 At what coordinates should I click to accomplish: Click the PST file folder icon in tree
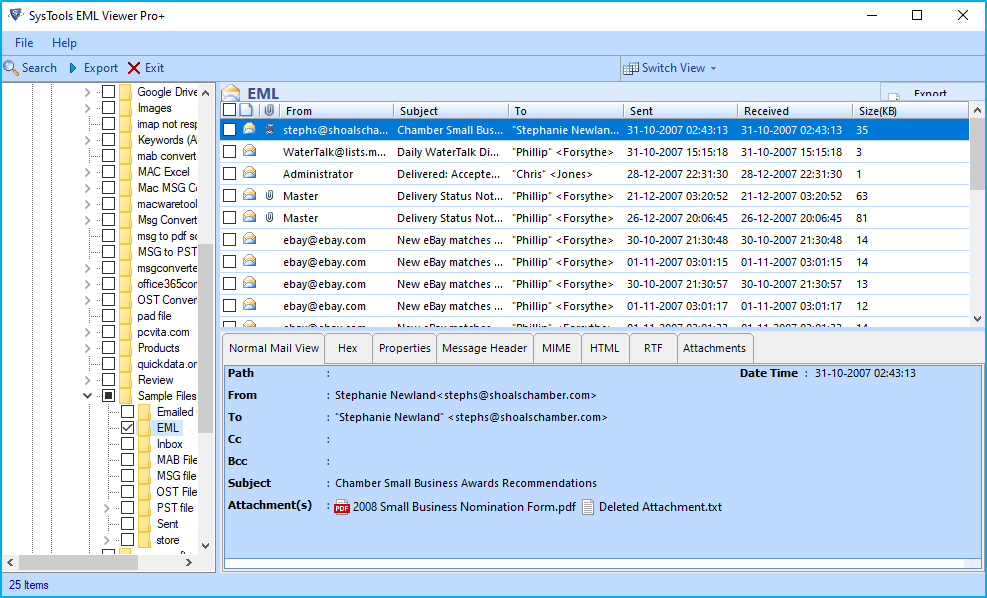point(144,508)
